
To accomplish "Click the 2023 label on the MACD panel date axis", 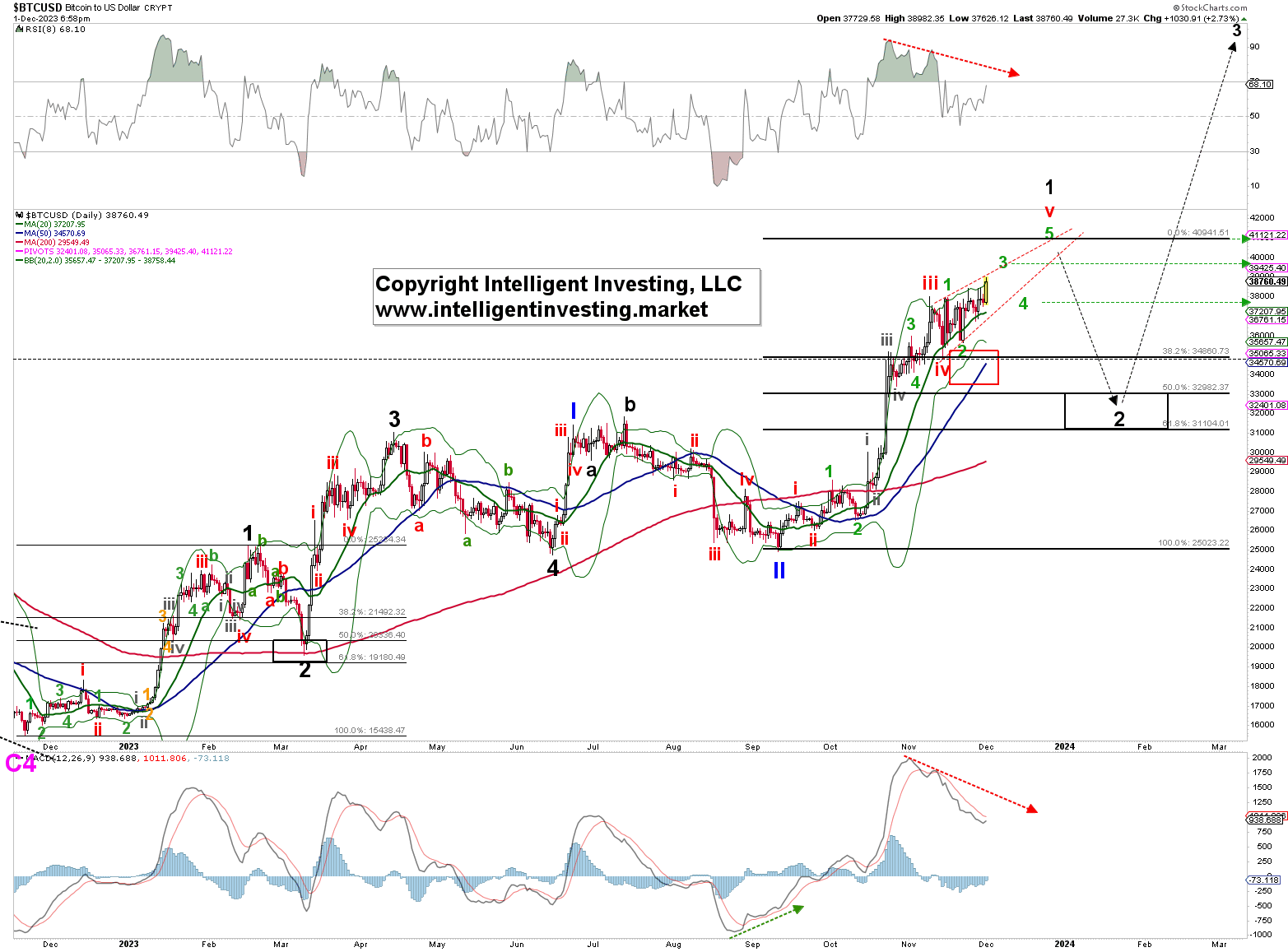I will [128, 944].
